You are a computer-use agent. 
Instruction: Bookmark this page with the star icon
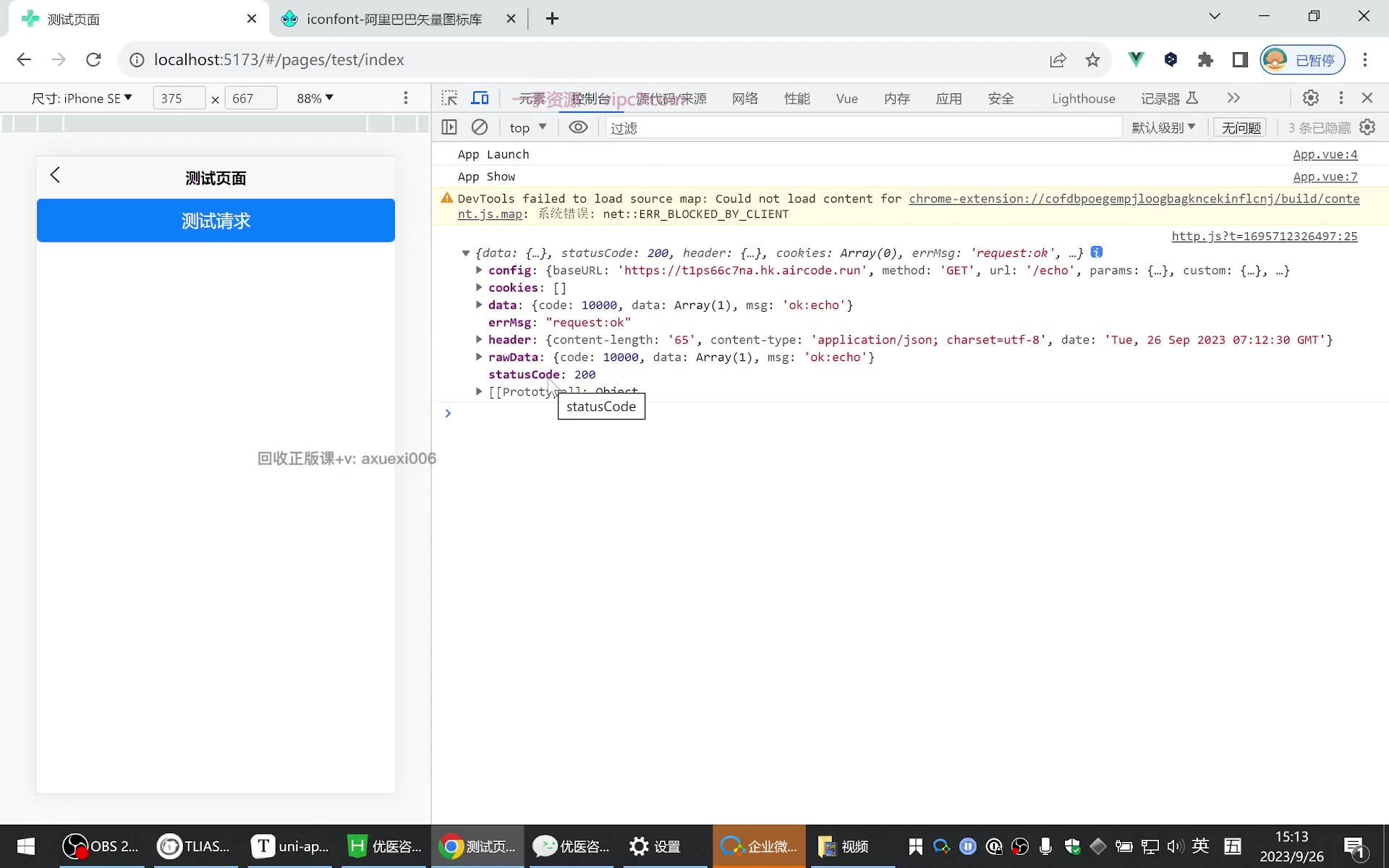click(1092, 59)
